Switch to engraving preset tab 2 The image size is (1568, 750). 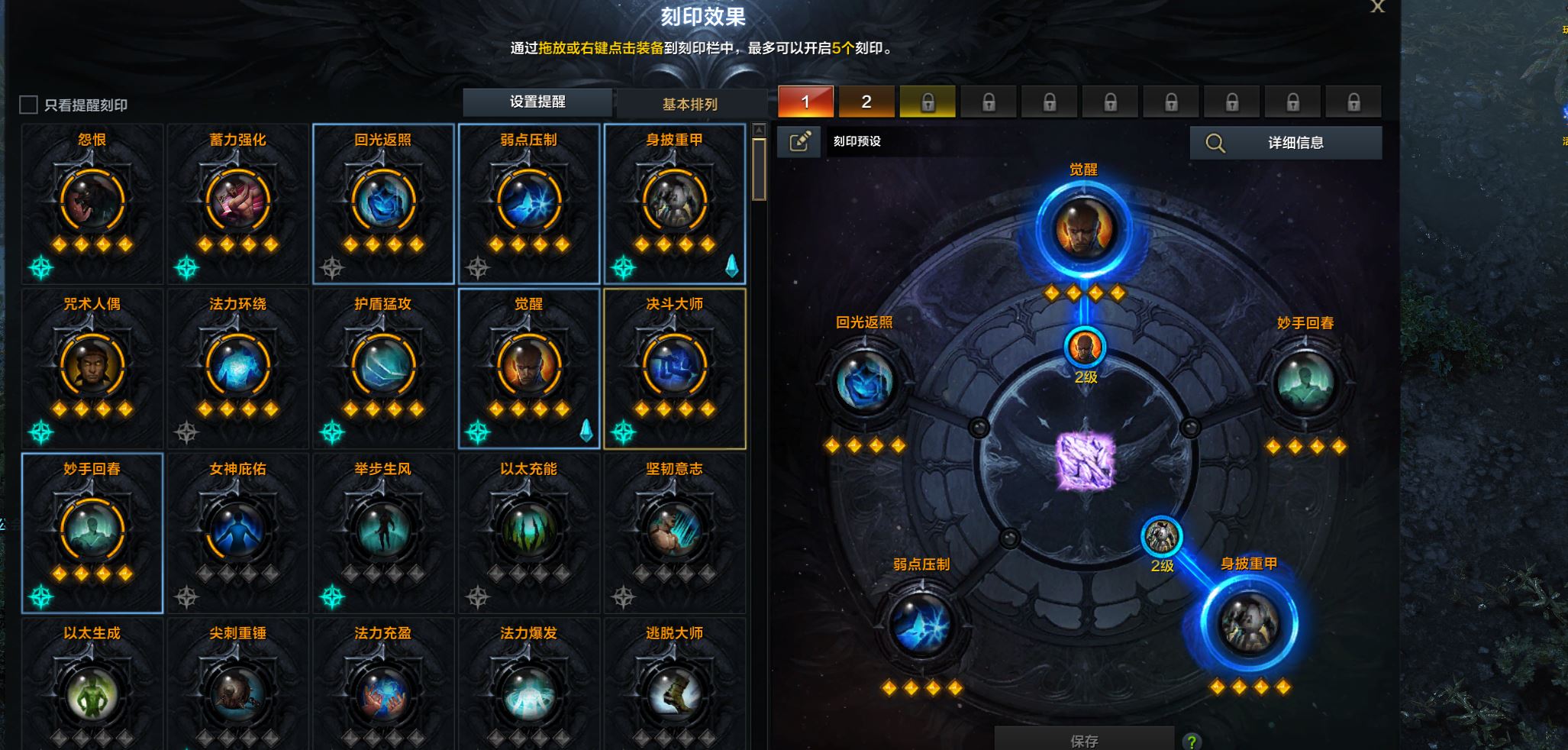866,102
